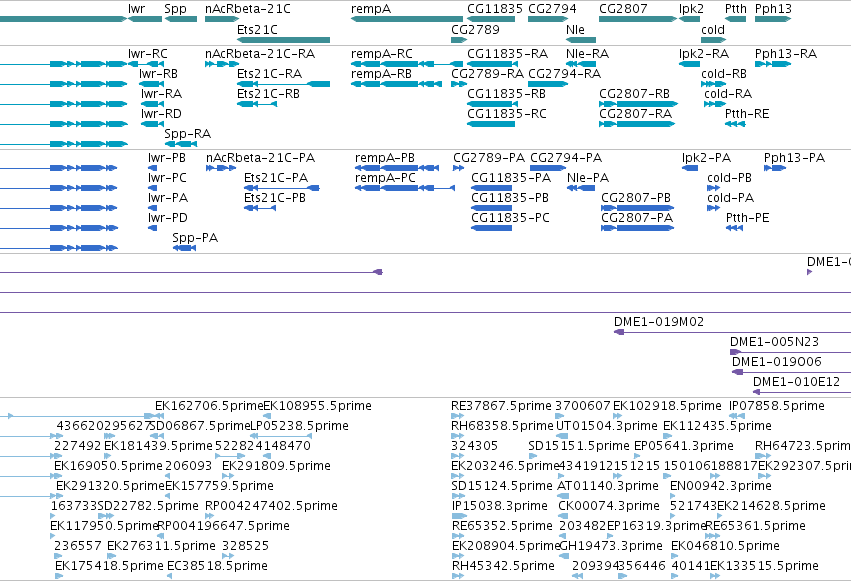Click the CG11835-RA transcript label
The image size is (851, 581).
point(507,54)
